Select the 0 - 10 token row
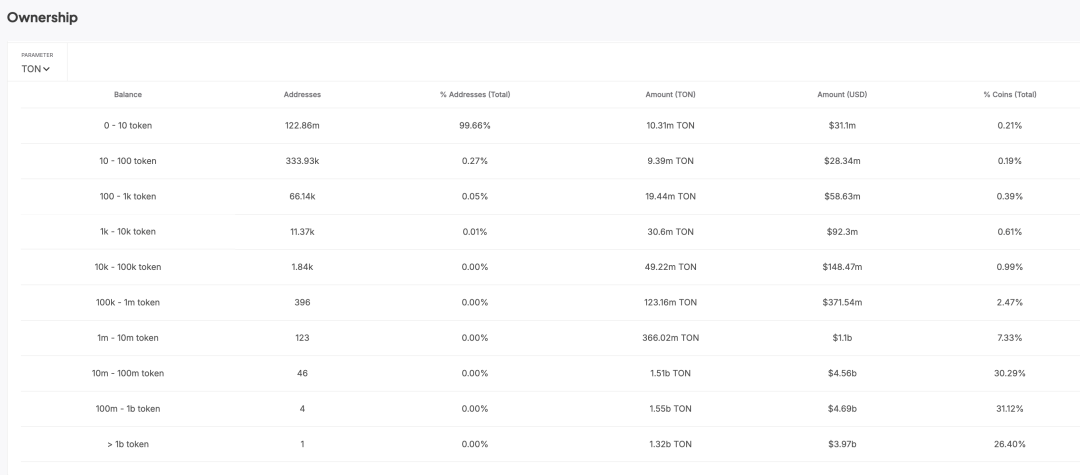This screenshot has height=475, width=1080. (127, 126)
